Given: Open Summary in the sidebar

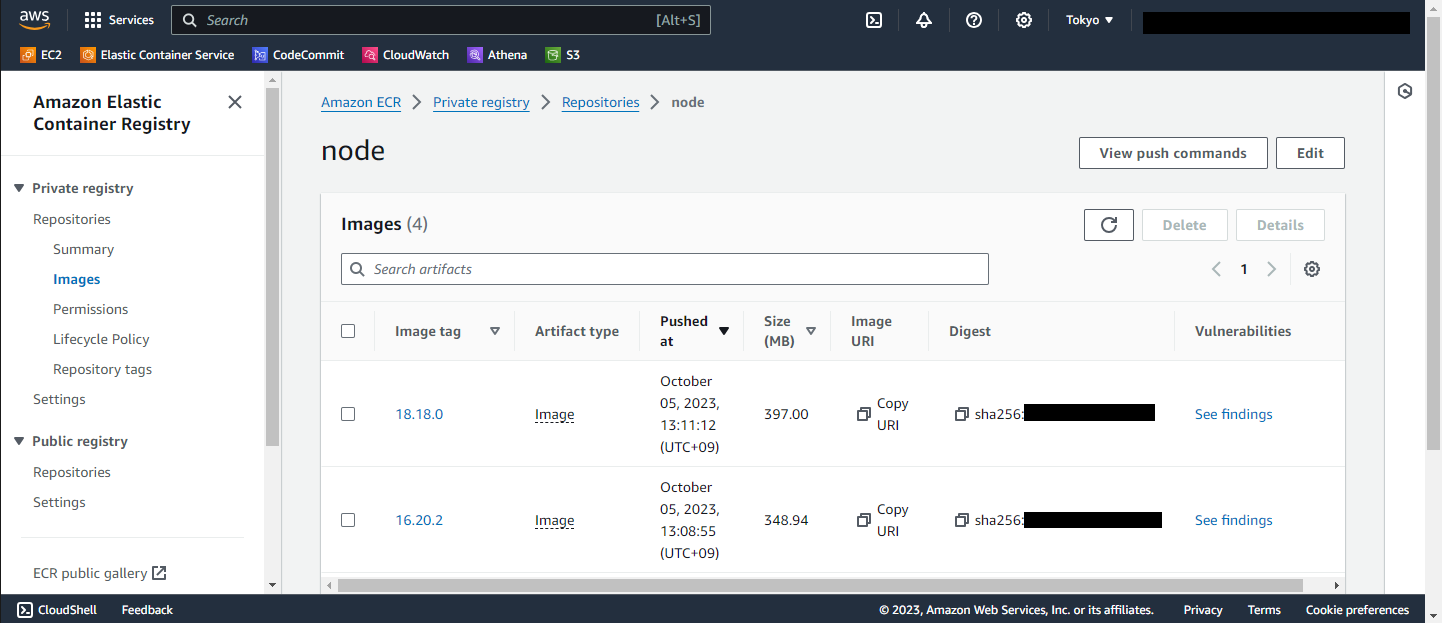Looking at the screenshot, I should pos(84,249).
